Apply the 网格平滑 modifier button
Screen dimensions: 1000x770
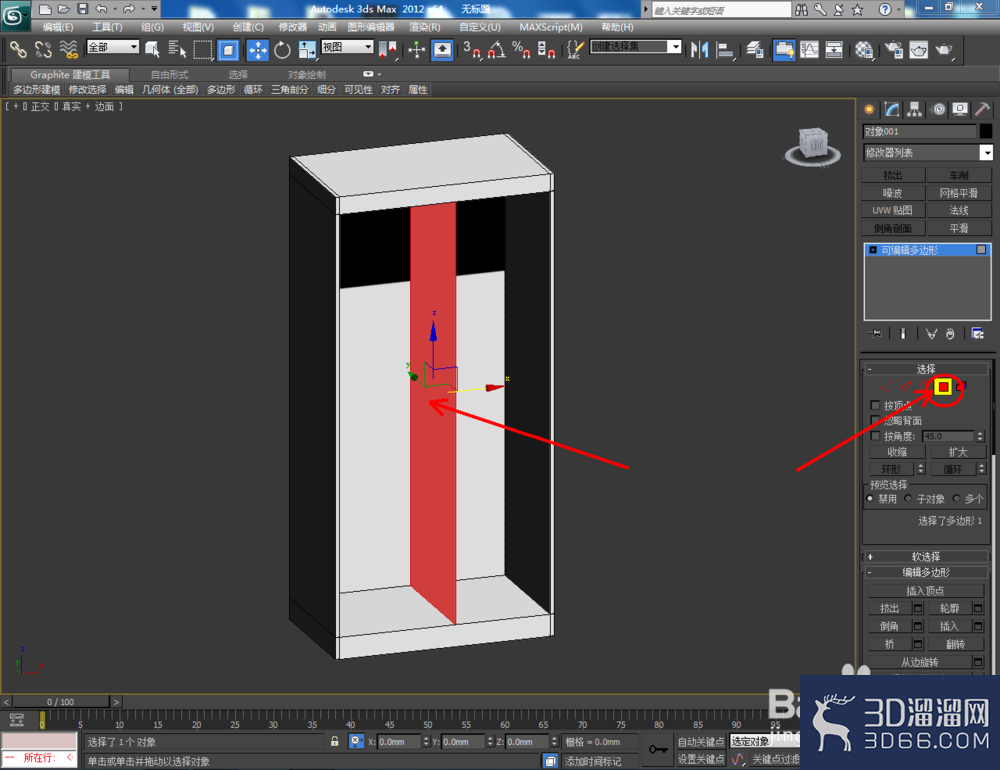click(959, 193)
